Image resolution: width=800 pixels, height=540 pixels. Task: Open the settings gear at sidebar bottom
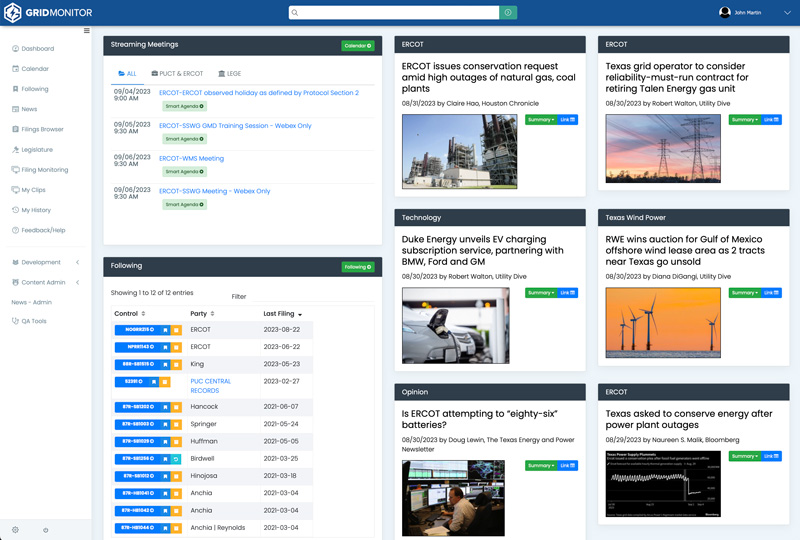(15, 530)
